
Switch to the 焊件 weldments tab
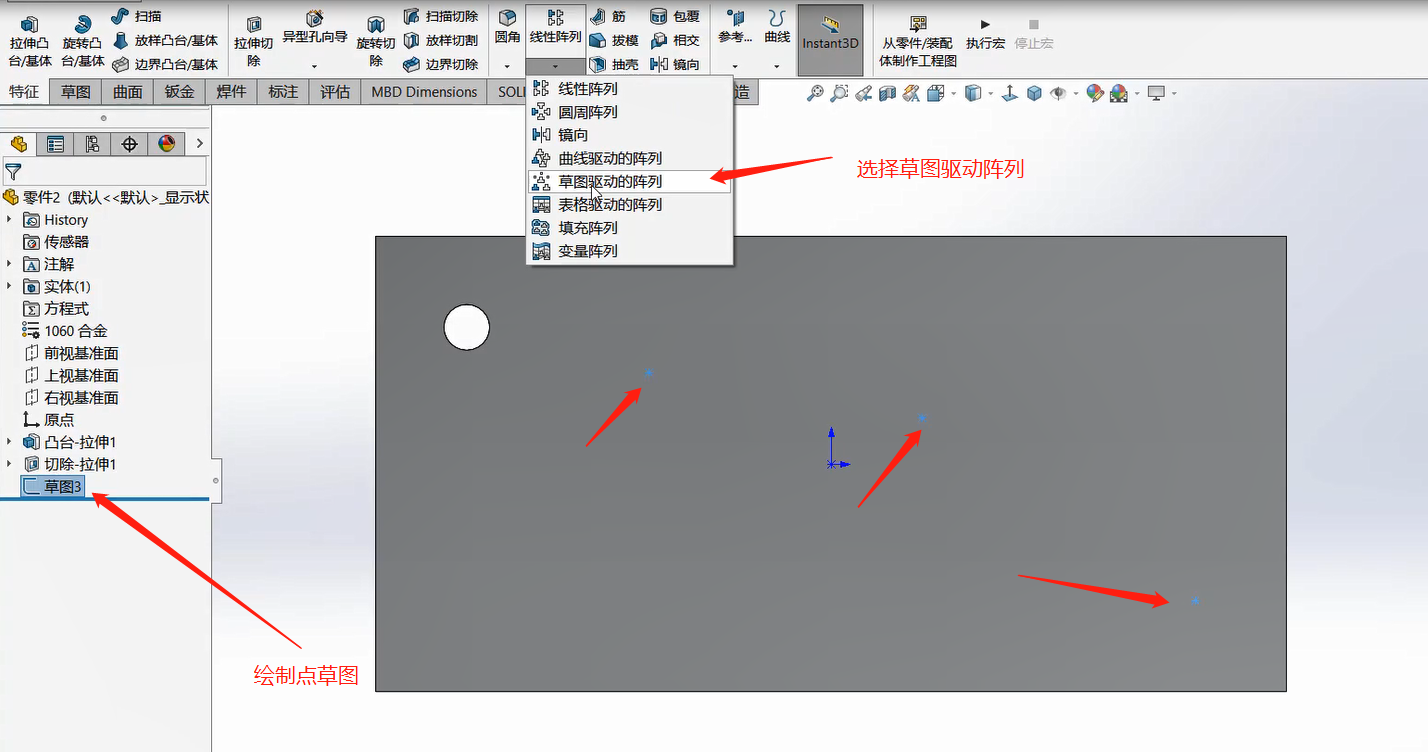232,92
